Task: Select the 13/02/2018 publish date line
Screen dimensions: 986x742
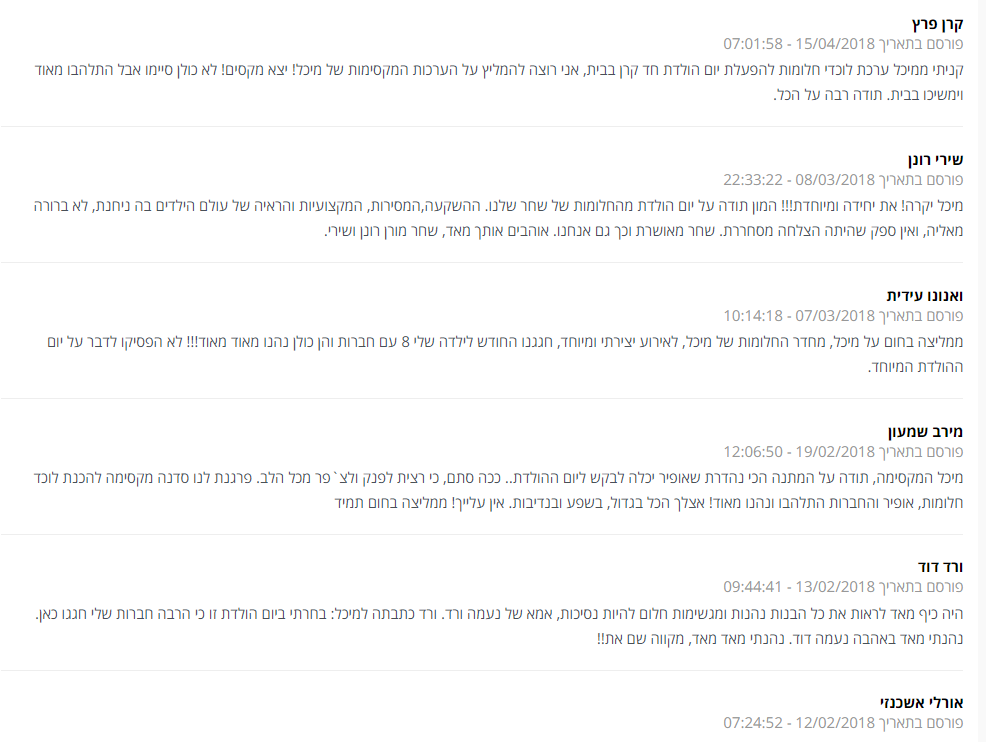Action: click(843, 587)
